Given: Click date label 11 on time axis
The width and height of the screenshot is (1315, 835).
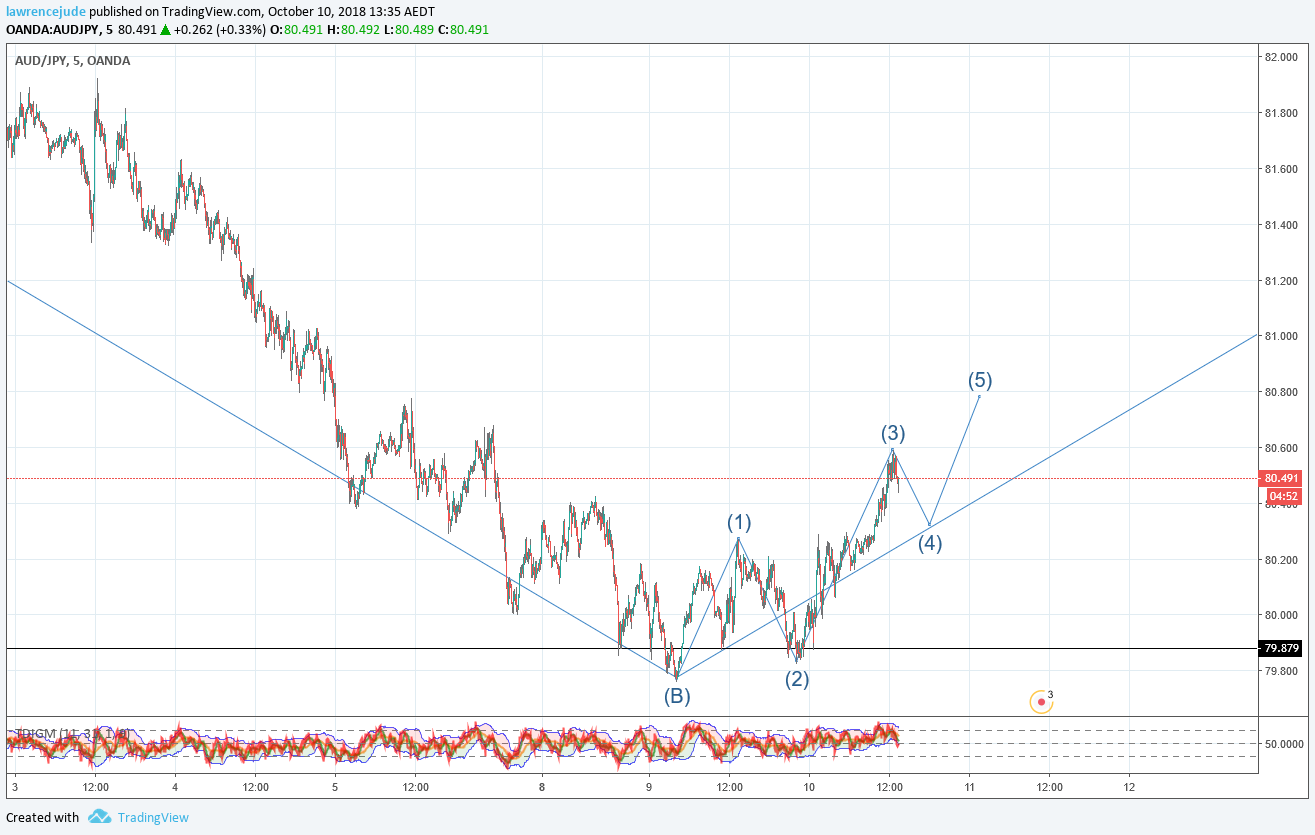Looking at the screenshot, I should click(x=969, y=788).
